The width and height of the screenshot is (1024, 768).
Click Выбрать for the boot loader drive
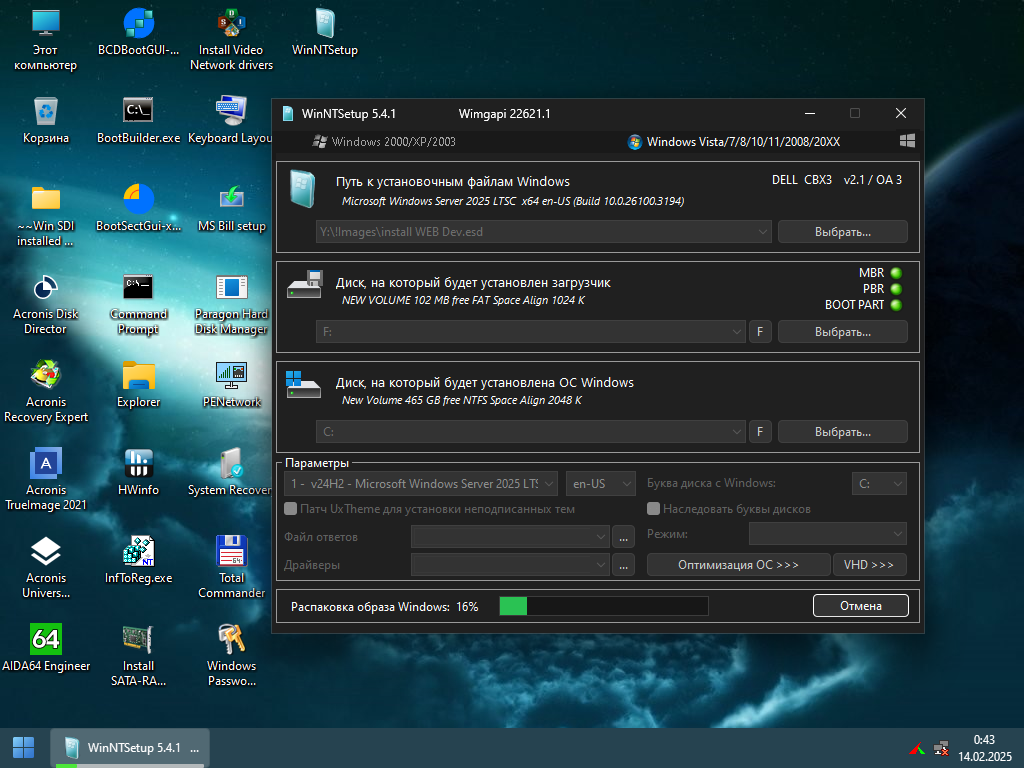(x=842, y=332)
